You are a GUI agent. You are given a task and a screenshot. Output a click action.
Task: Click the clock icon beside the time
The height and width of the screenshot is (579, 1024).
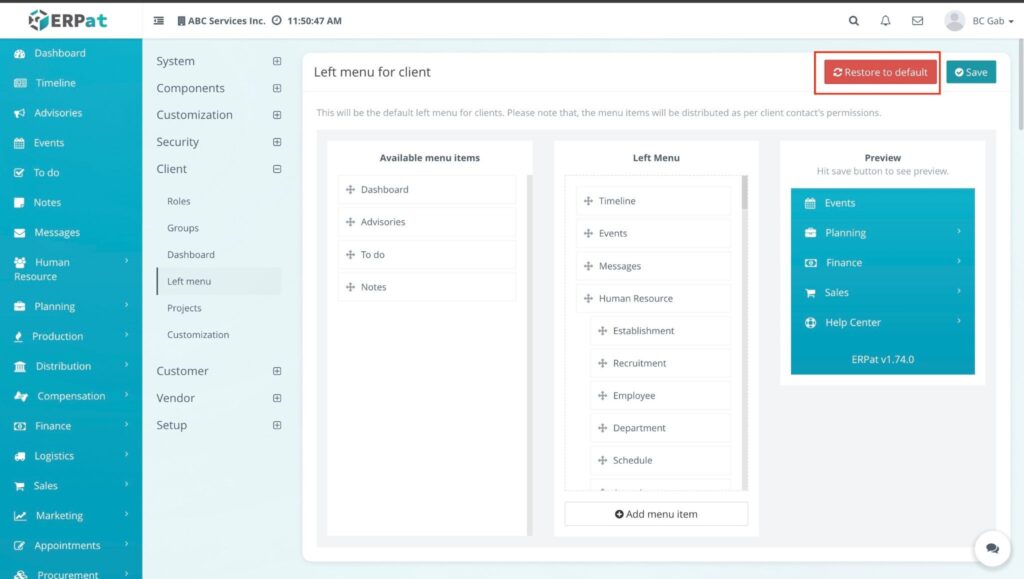(276, 20)
